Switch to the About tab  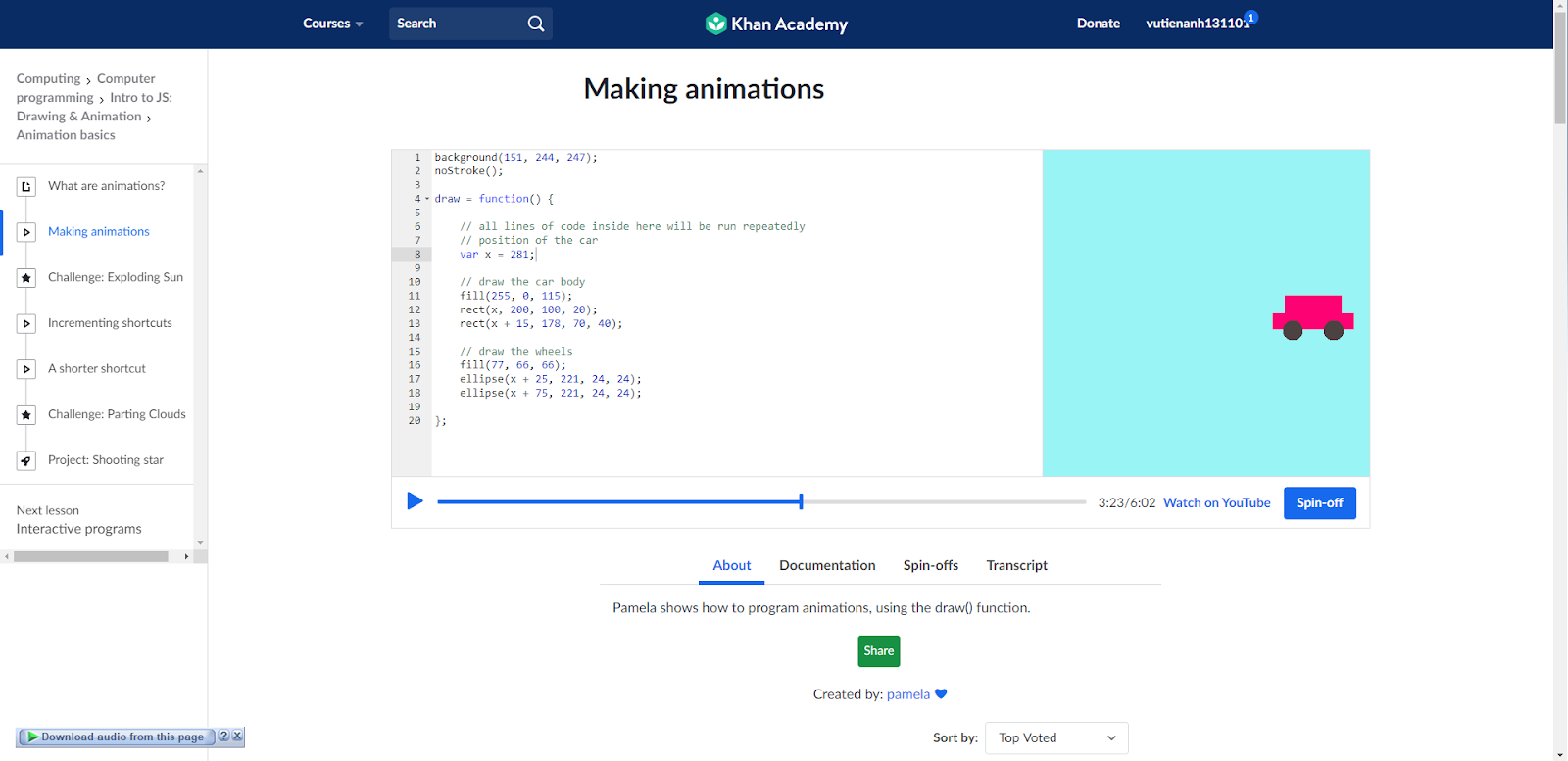(x=731, y=565)
